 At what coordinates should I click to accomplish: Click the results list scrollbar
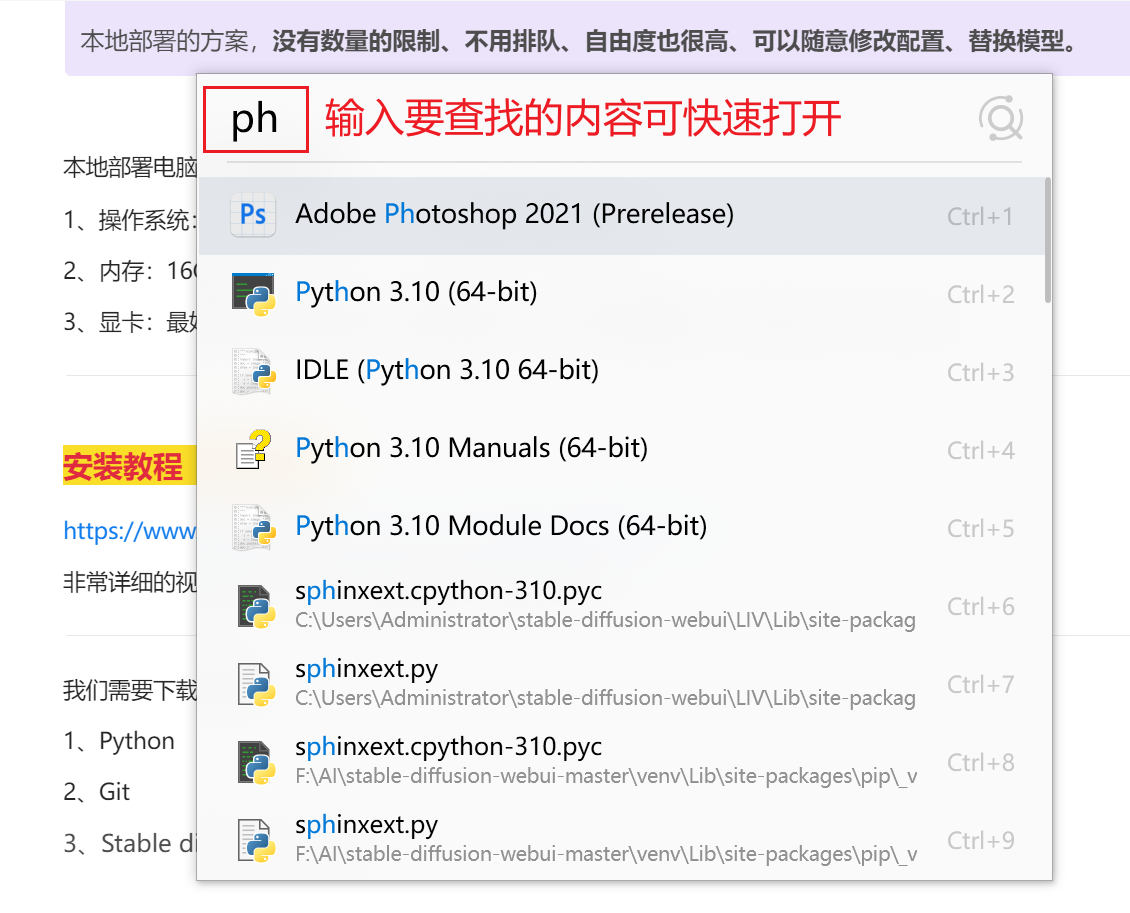click(x=1048, y=240)
